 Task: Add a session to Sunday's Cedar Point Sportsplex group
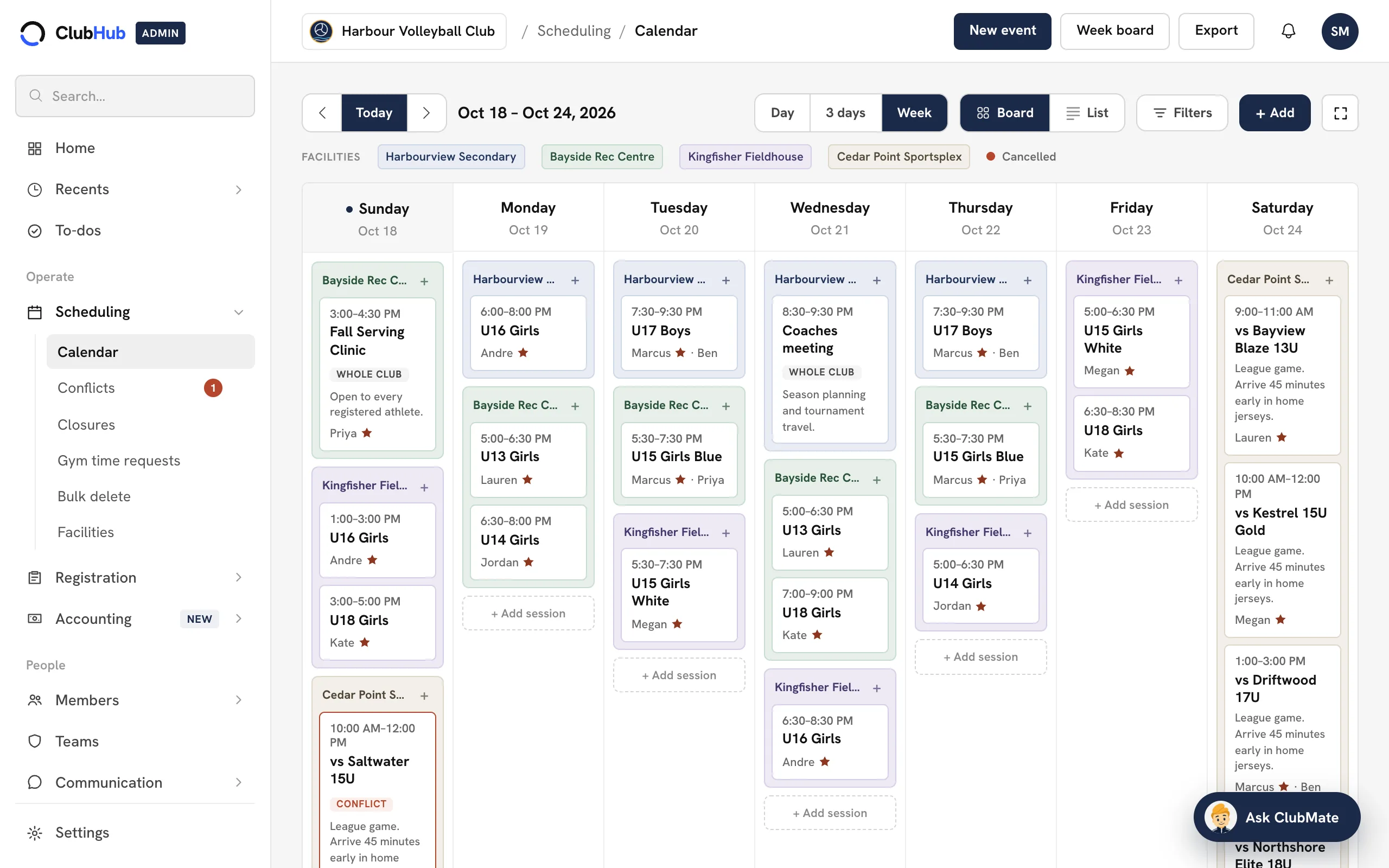(x=424, y=696)
